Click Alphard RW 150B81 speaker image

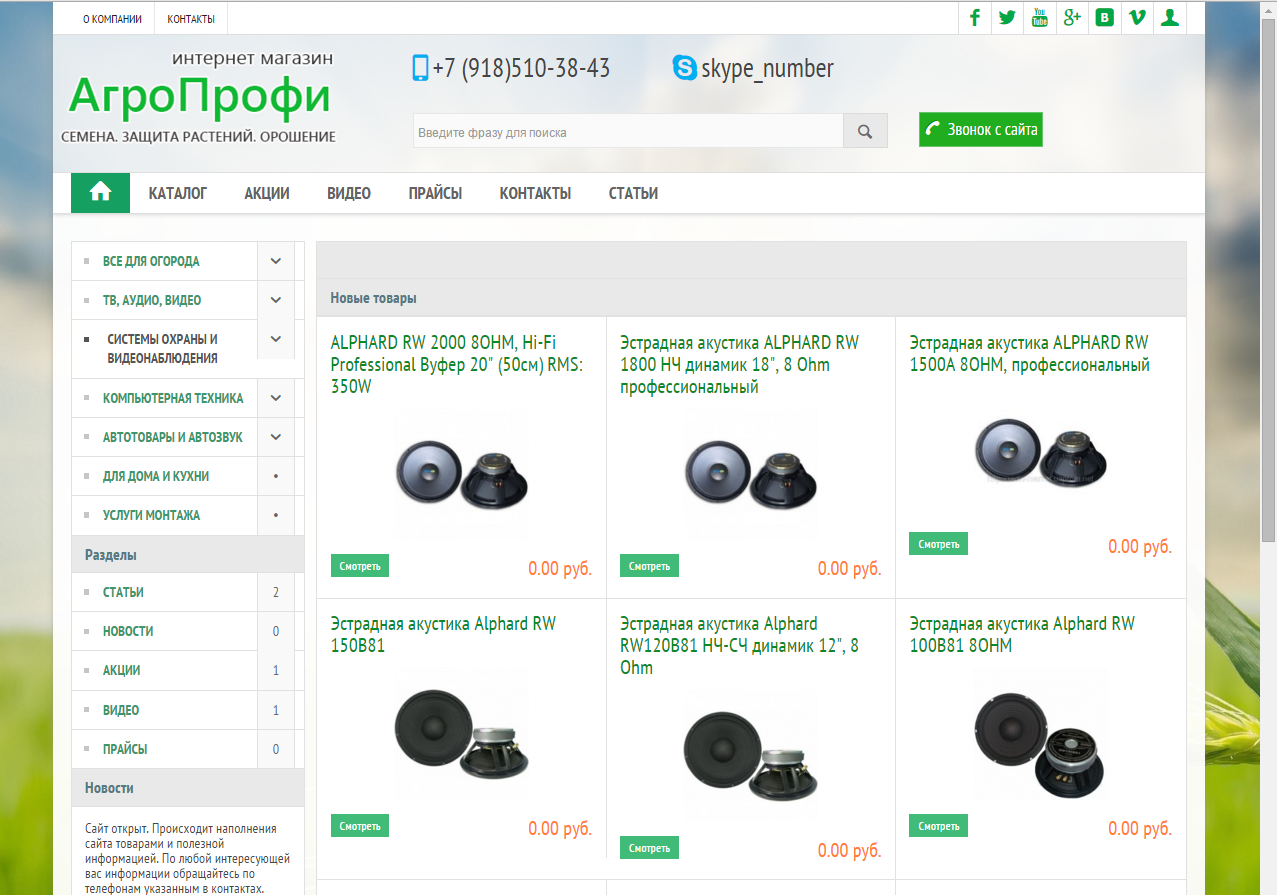tap(461, 736)
